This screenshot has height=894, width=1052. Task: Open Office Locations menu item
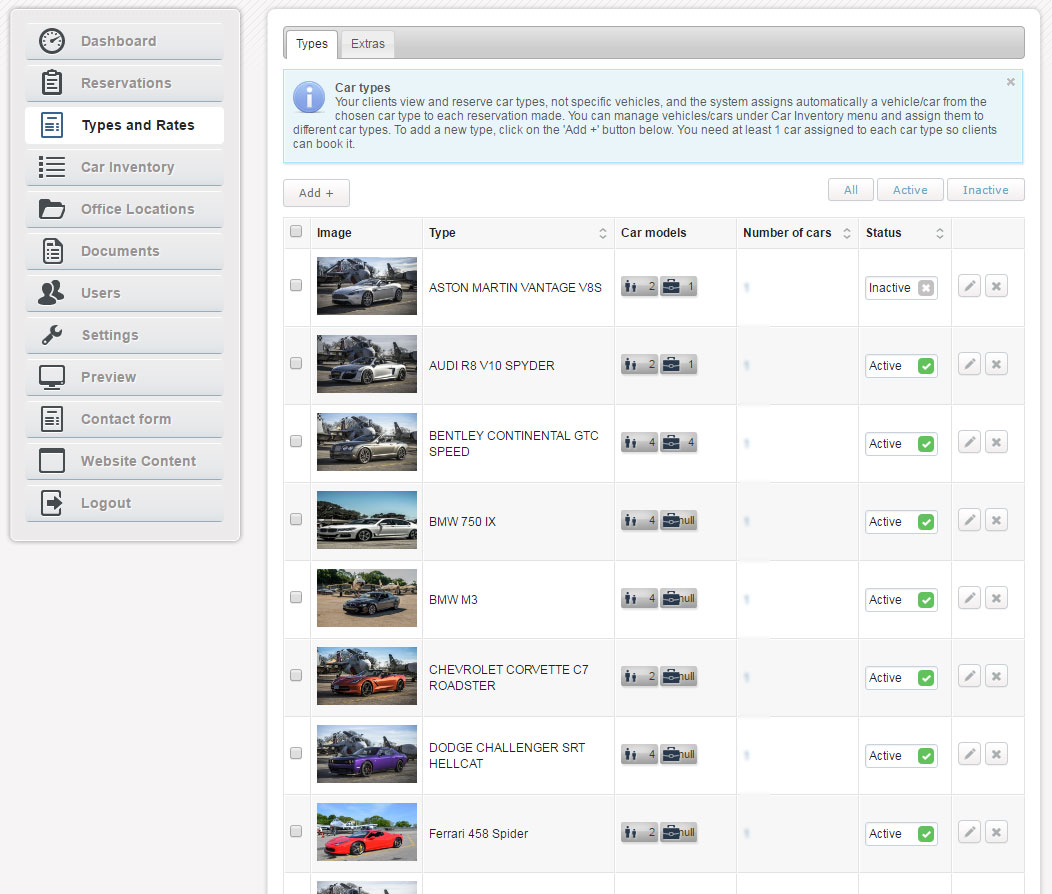pos(124,209)
